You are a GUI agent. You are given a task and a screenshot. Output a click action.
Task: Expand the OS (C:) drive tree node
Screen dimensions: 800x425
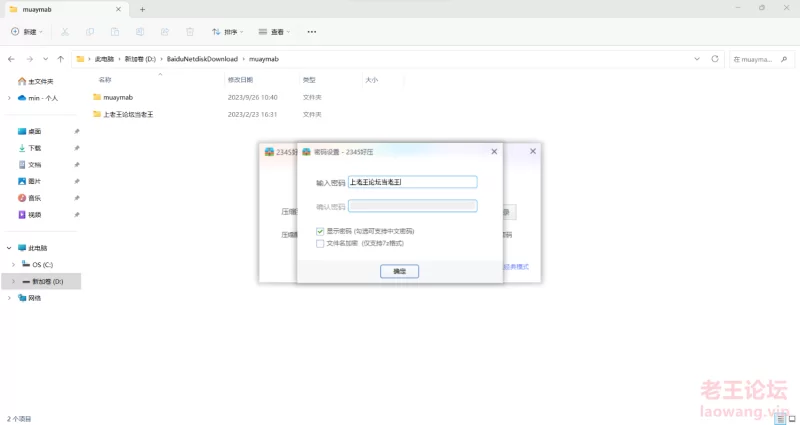[x=12, y=264]
